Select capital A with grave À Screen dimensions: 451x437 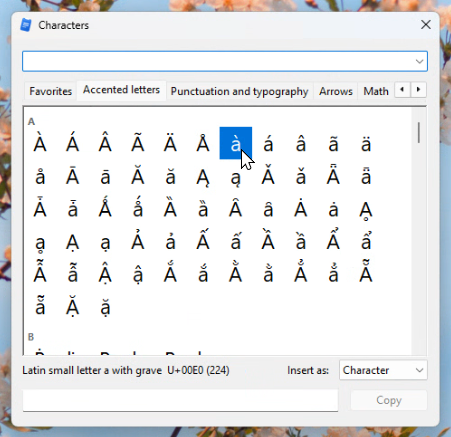40,143
